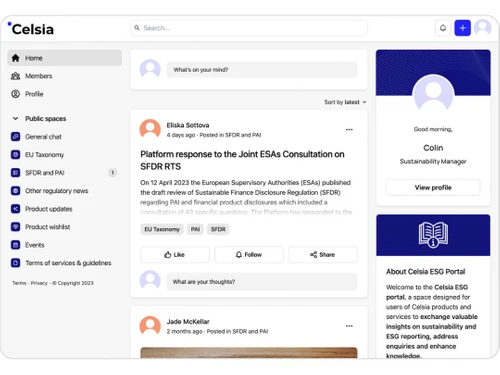This screenshot has height=375, width=500.
Task: Click the book info icon banner
Action: tap(433, 235)
